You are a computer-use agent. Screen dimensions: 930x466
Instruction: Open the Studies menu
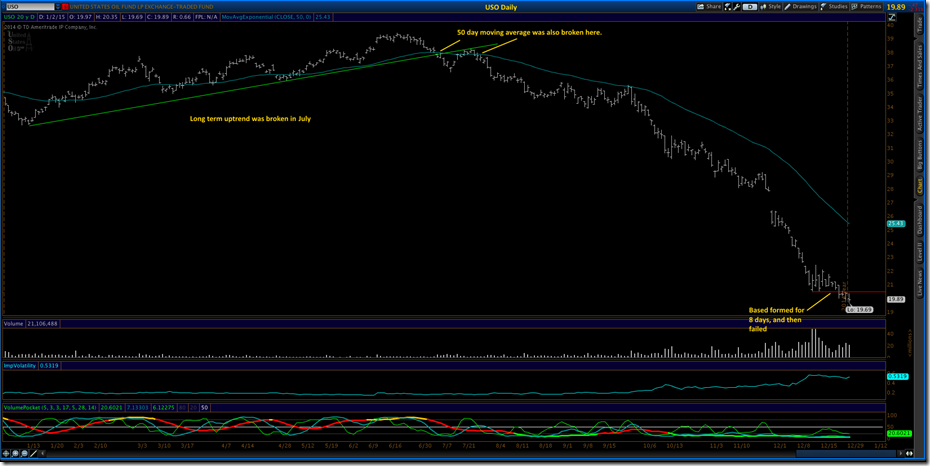click(834, 7)
